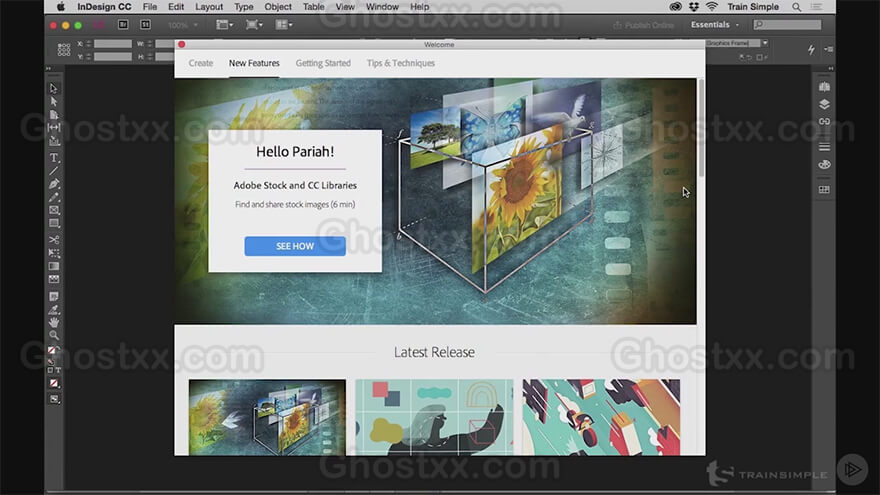Viewport: 880px width, 495px height.
Task: Click the Publish Online button
Action: click(643, 25)
